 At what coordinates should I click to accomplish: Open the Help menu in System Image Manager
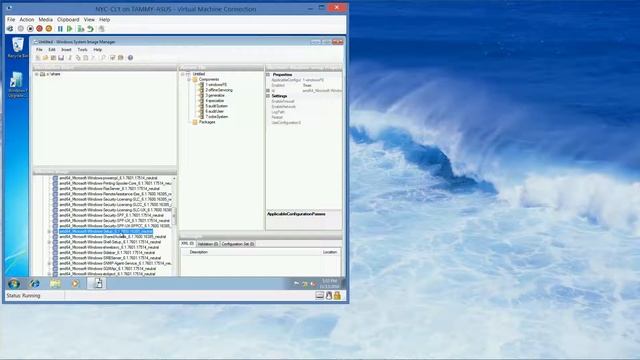[98, 49]
